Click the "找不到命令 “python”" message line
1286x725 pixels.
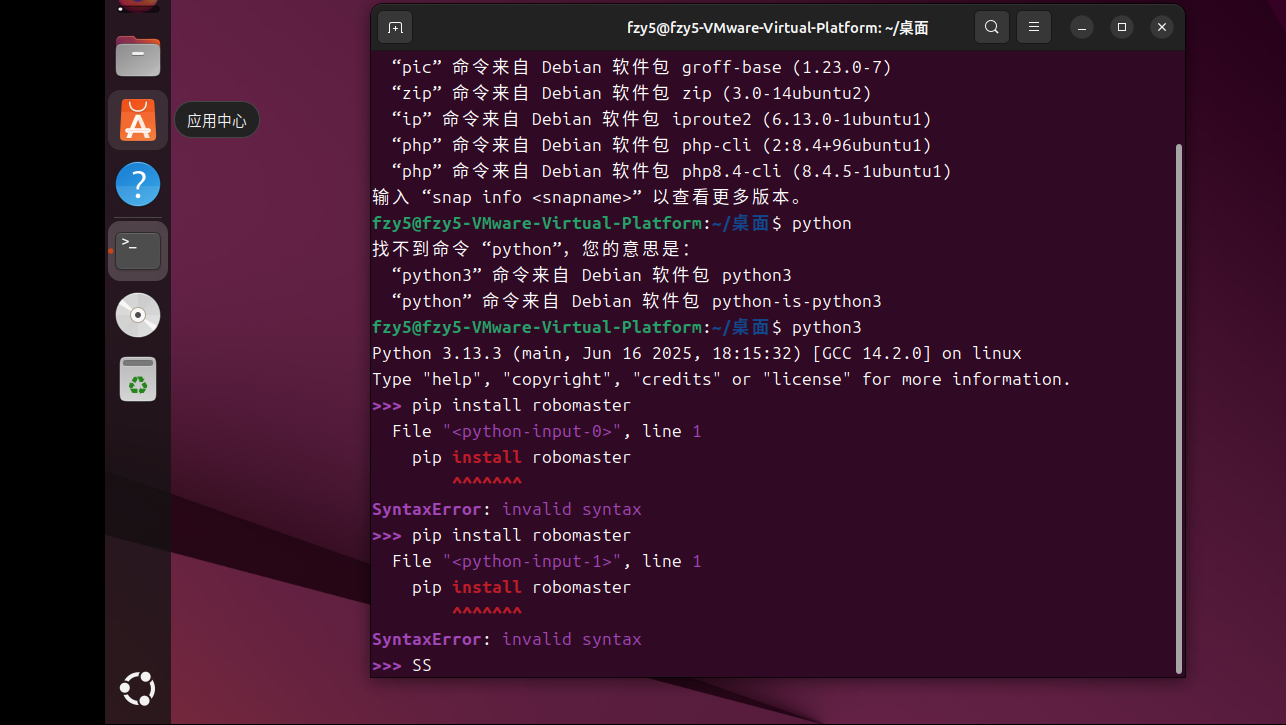coord(531,250)
